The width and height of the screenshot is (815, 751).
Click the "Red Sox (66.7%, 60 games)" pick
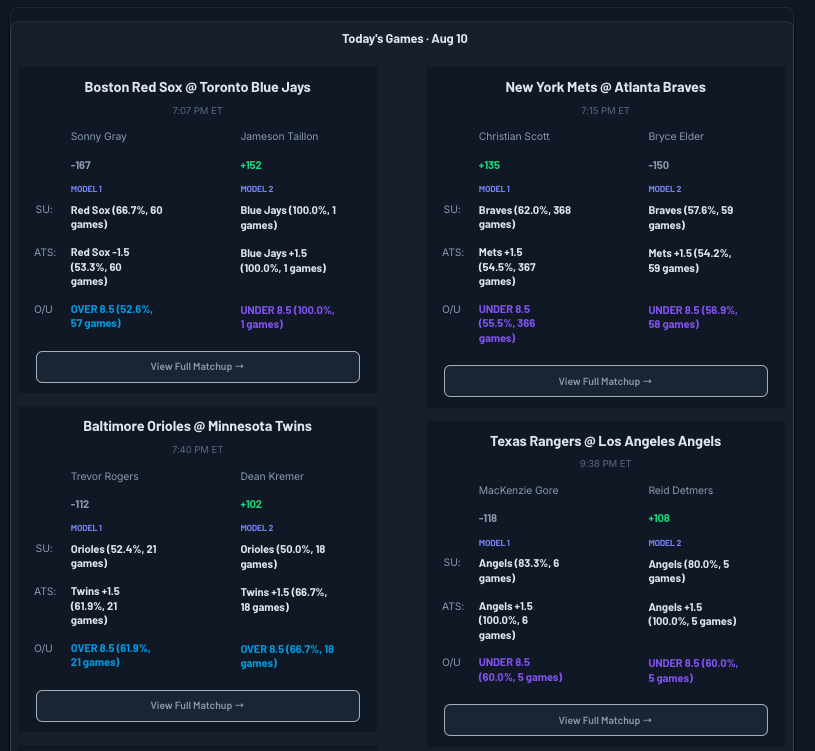[116, 217]
